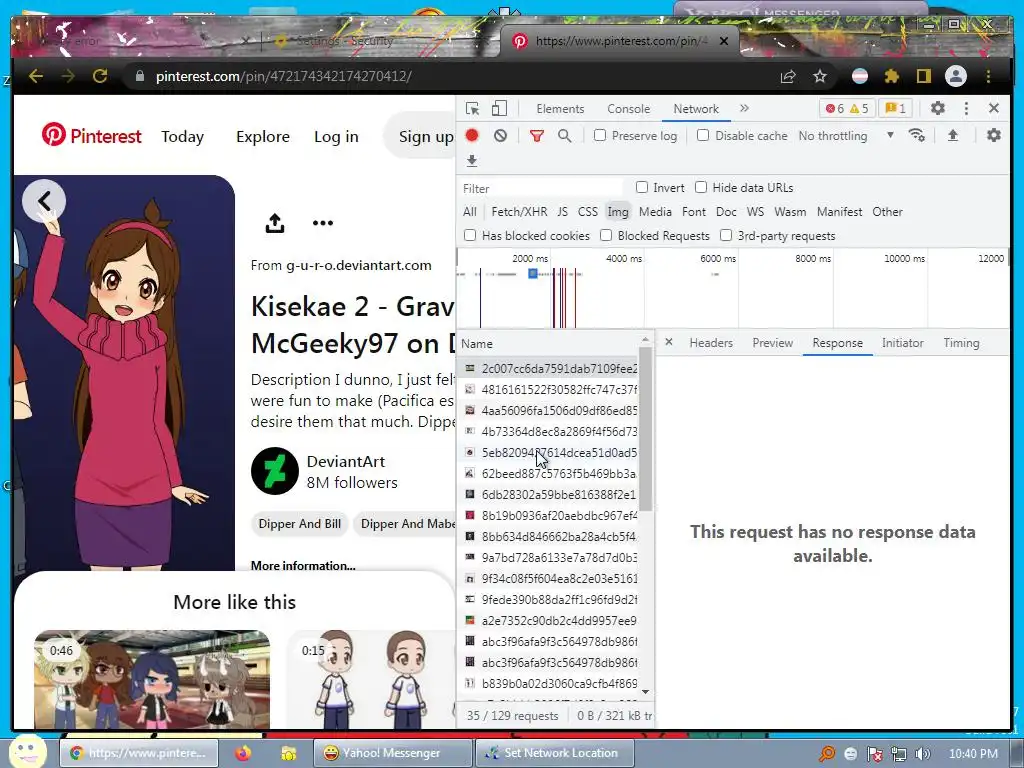Check Blocked Requests checkbox
The width and height of the screenshot is (1024, 768).
[x=606, y=235]
